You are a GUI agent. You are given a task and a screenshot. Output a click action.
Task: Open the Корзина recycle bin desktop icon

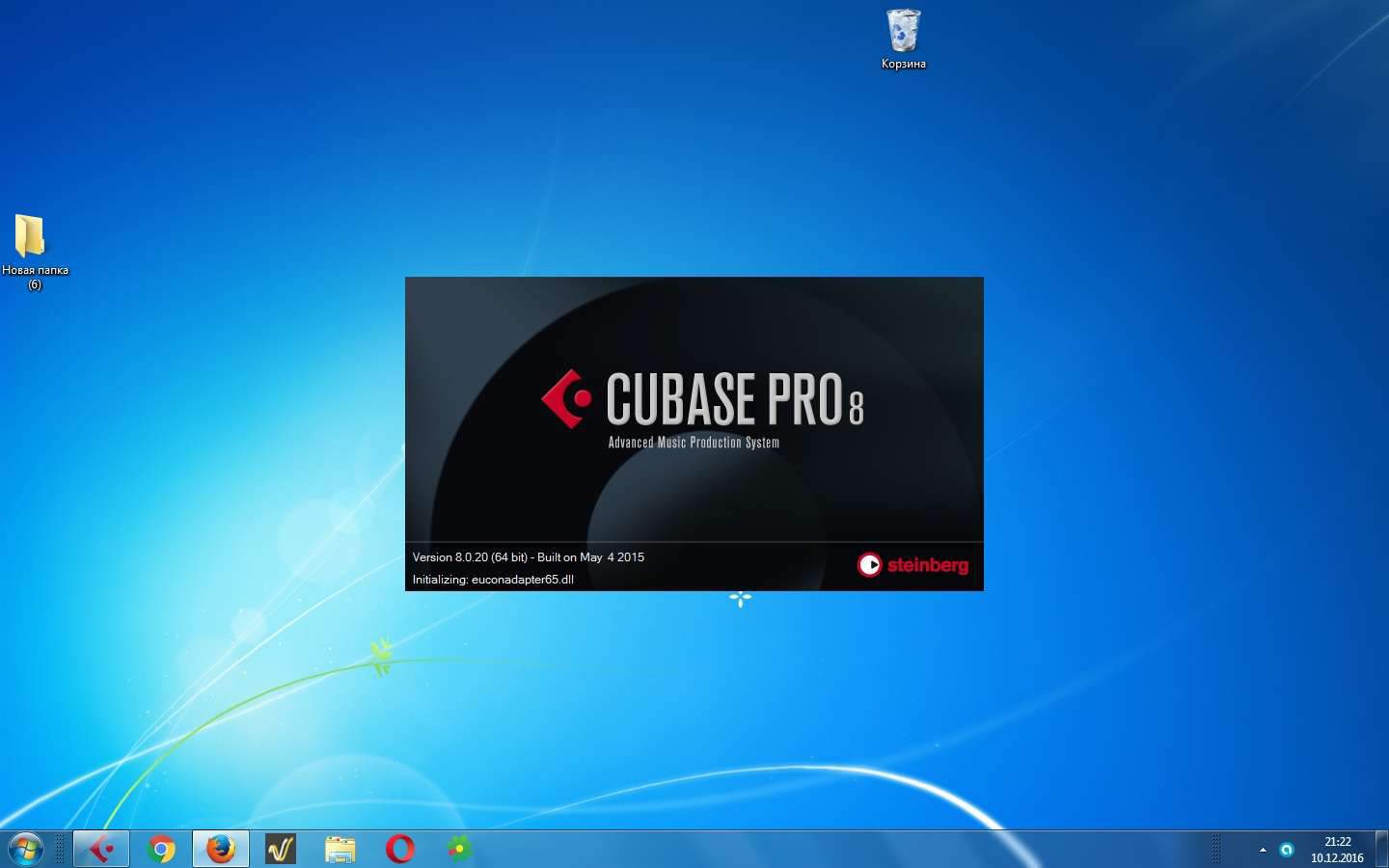coord(904,40)
